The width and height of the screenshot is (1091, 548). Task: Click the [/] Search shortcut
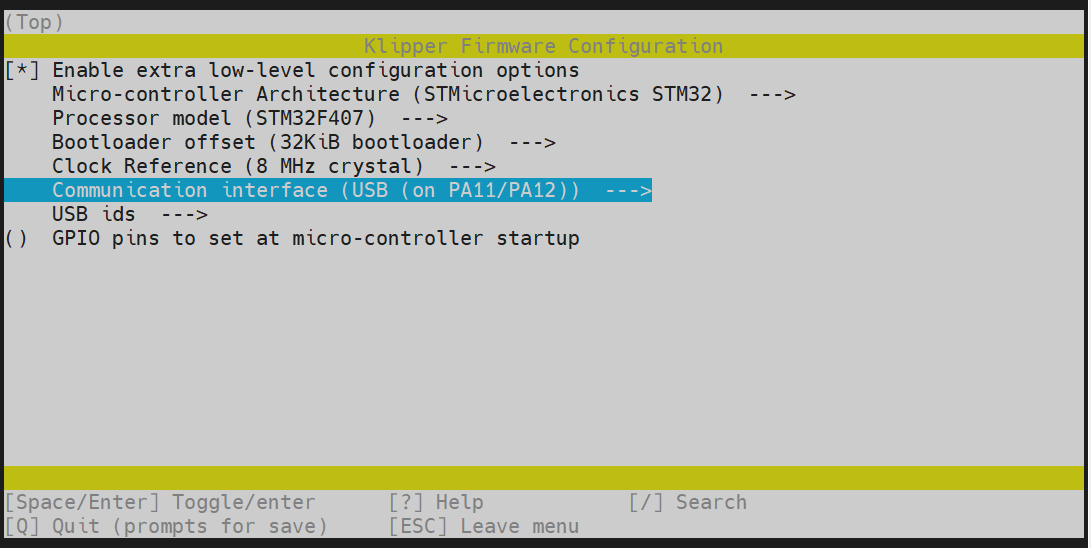687,503
